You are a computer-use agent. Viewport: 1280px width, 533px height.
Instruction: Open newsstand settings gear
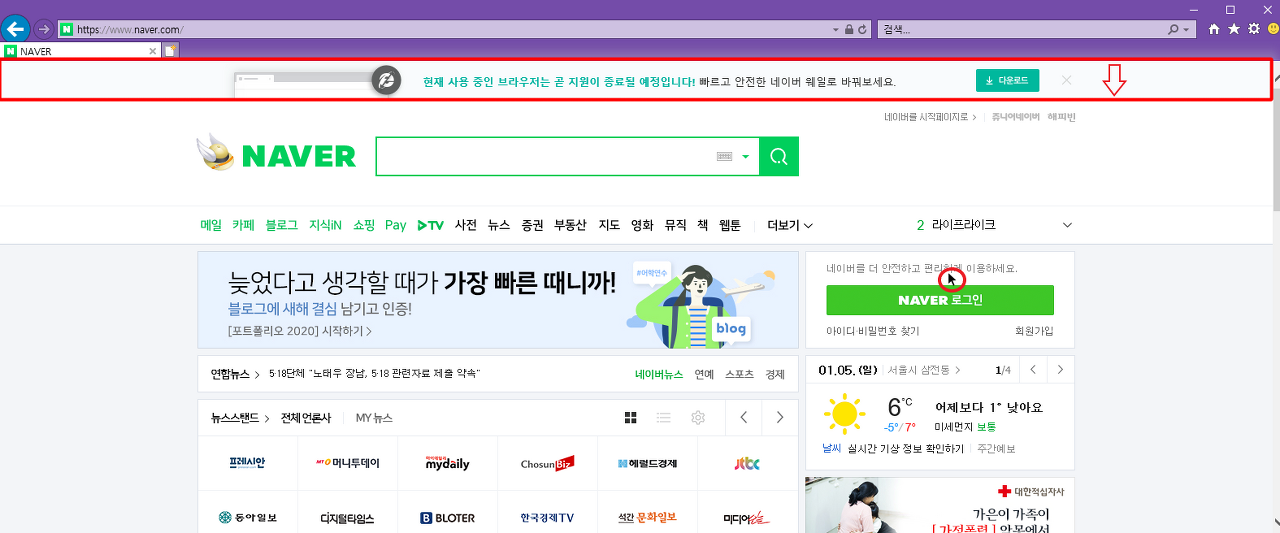pyautogui.click(x=698, y=417)
